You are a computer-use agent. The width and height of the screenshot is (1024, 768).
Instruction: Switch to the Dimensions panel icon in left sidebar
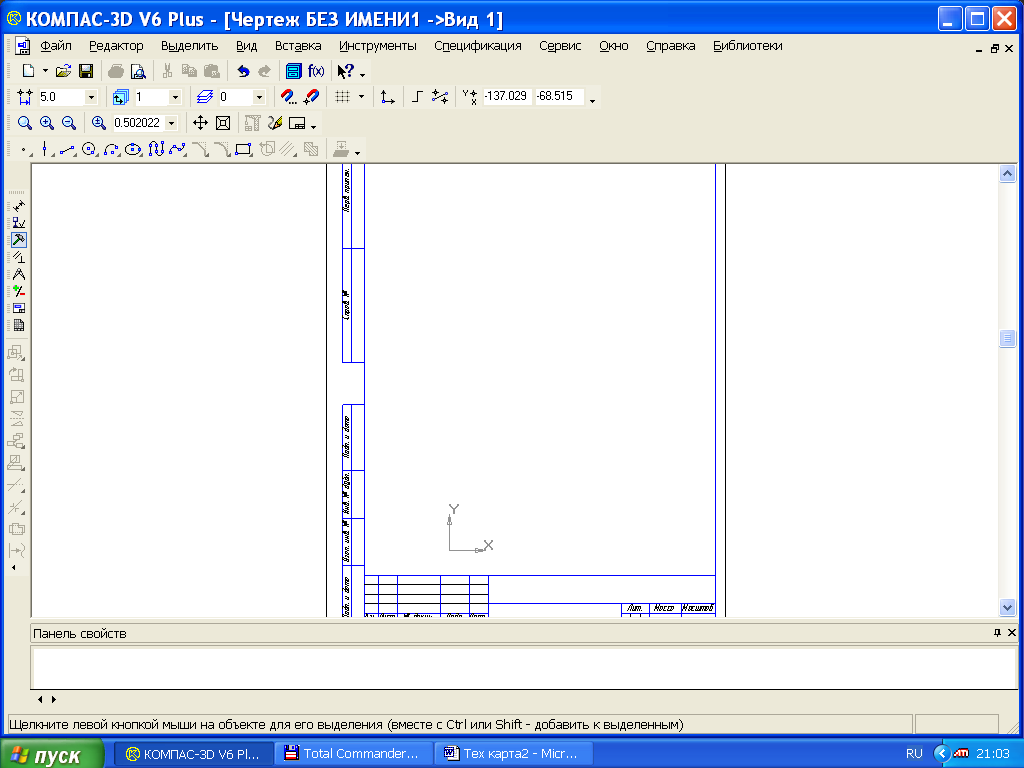(x=19, y=206)
